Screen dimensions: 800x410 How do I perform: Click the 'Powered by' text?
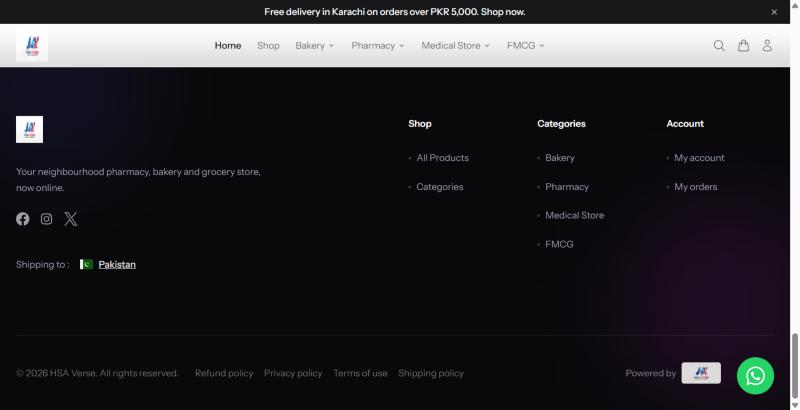point(651,373)
